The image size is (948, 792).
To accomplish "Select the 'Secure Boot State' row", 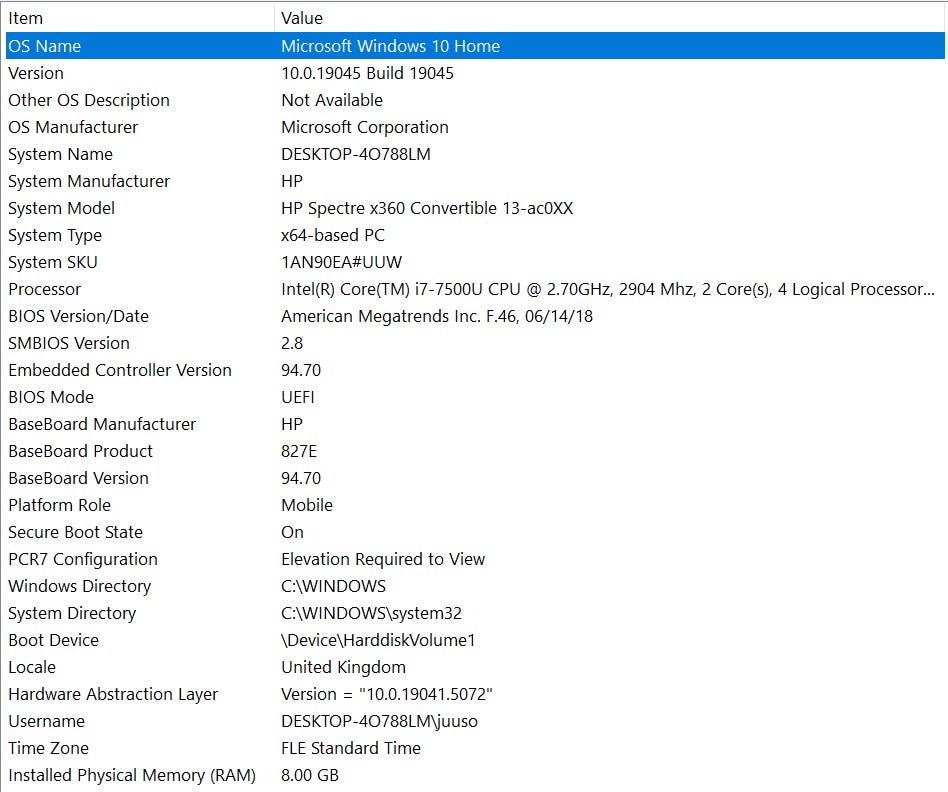I will pyautogui.click(x=76, y=532).
